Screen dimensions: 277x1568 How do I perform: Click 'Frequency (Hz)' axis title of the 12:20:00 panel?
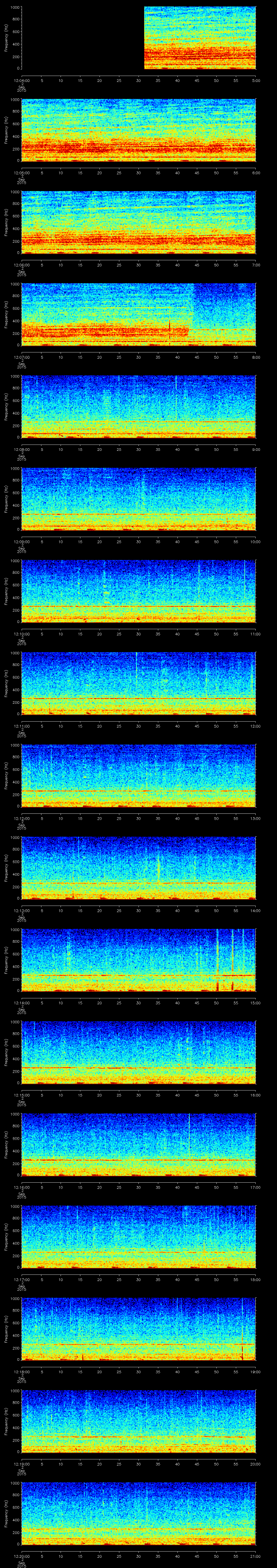[x=6, y=1514]
